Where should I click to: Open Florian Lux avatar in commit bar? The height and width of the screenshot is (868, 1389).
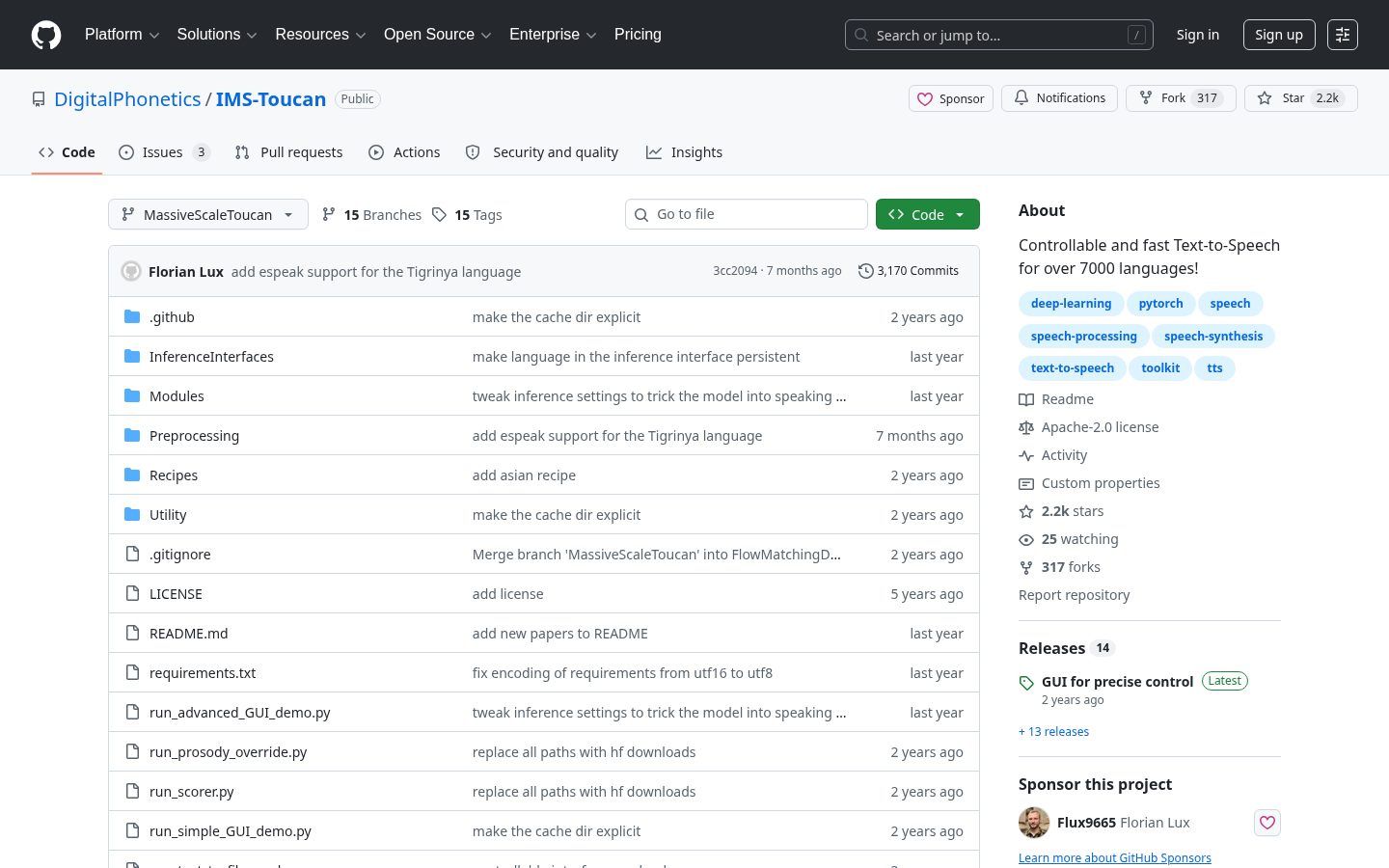(x=131, y=271)
